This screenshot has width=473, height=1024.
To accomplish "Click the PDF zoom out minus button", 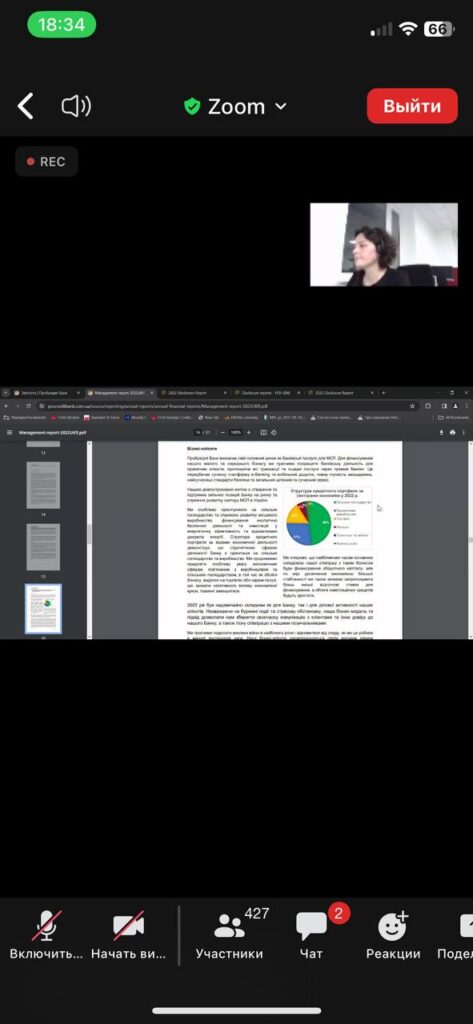I will tap(222, 432).
